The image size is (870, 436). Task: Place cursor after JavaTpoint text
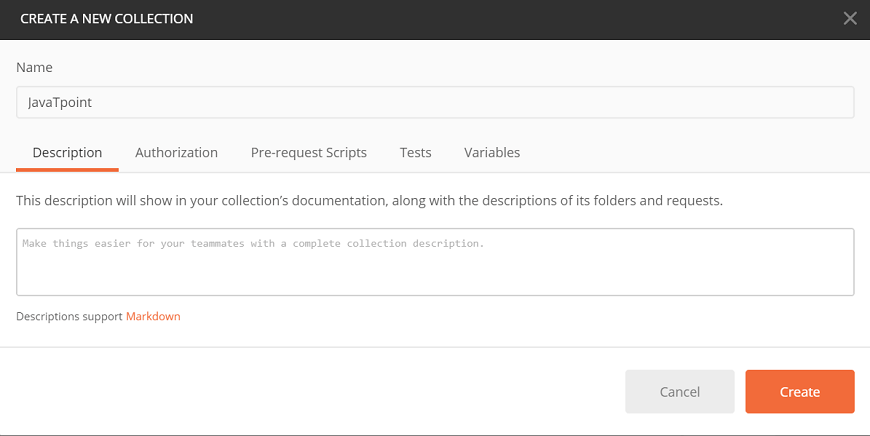click(x=93, y=102)
